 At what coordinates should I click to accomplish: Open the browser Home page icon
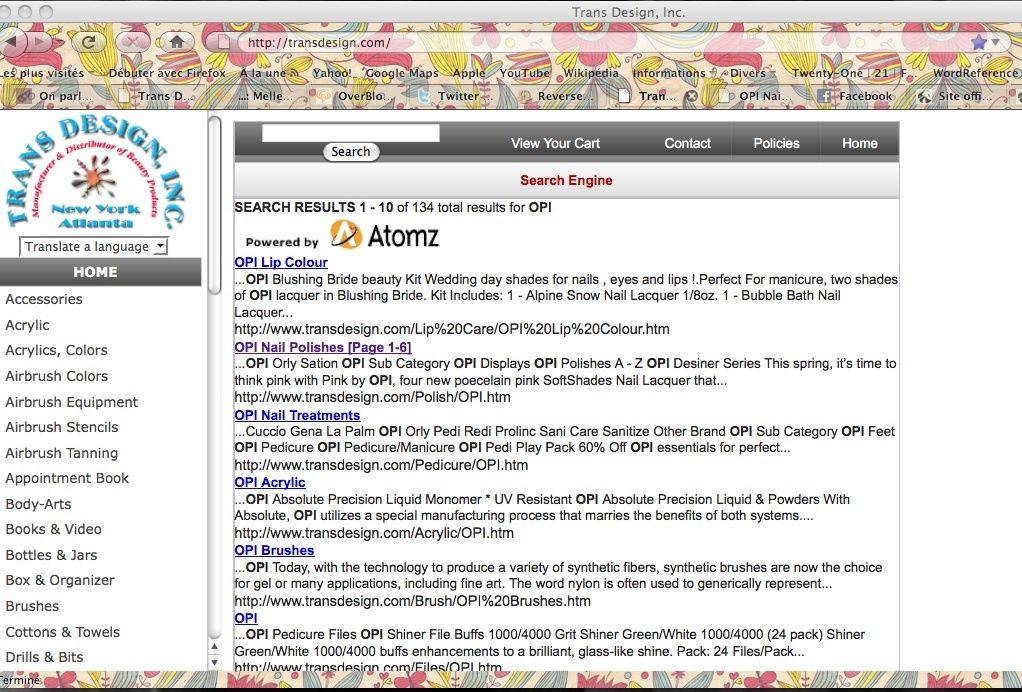(177, 42)
